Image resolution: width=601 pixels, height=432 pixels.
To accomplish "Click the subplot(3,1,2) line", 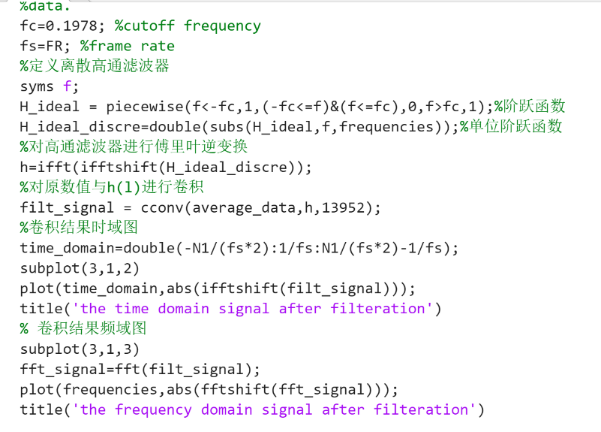I will point(80,268).
